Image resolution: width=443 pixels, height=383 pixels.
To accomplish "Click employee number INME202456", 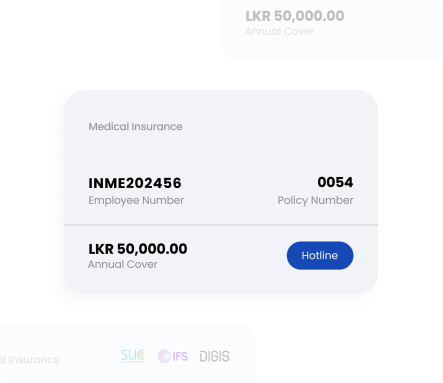I will click(x=135, y=183).
